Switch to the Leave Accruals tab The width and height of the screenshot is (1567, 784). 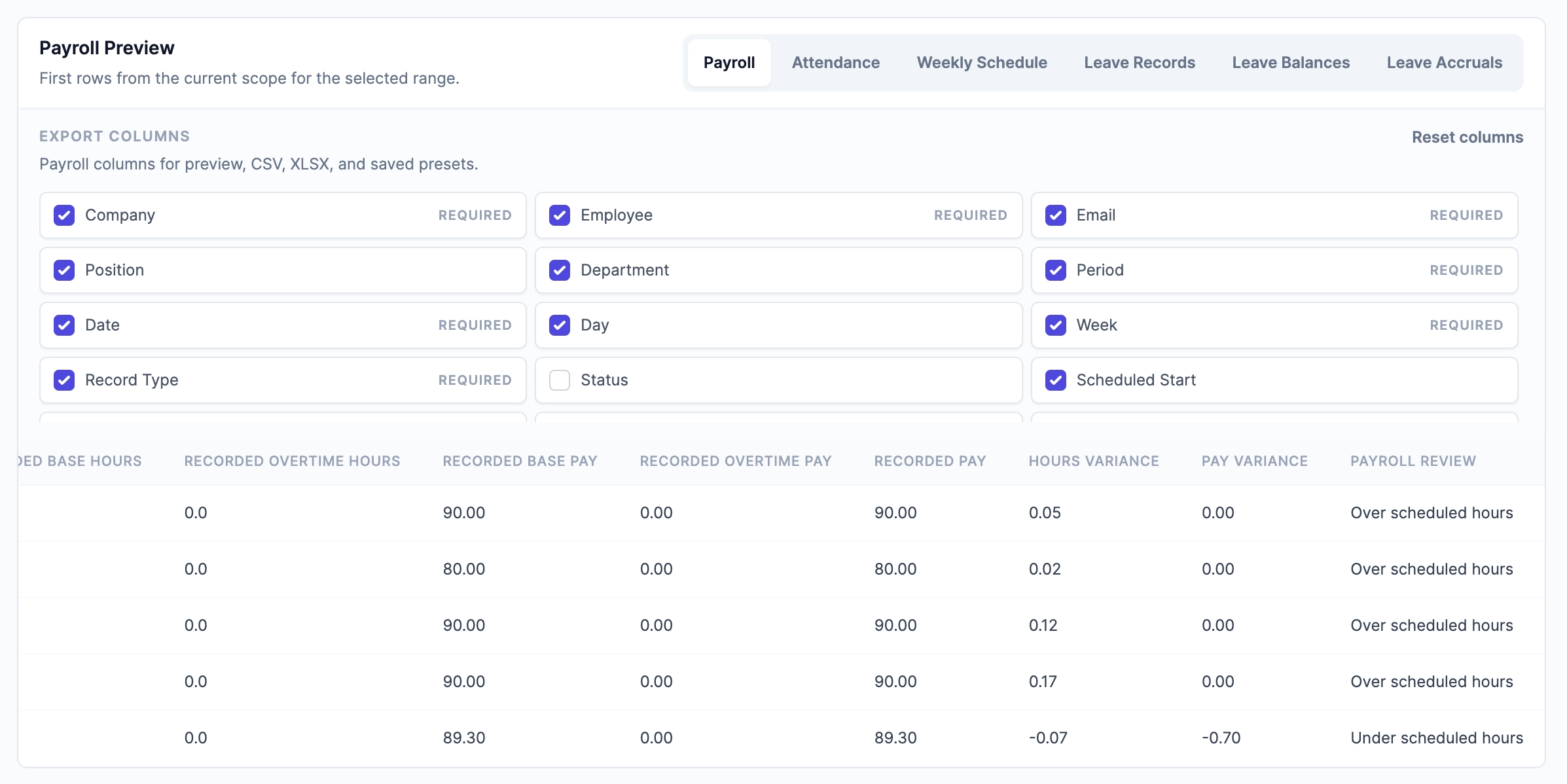(x=1445, y=63)
